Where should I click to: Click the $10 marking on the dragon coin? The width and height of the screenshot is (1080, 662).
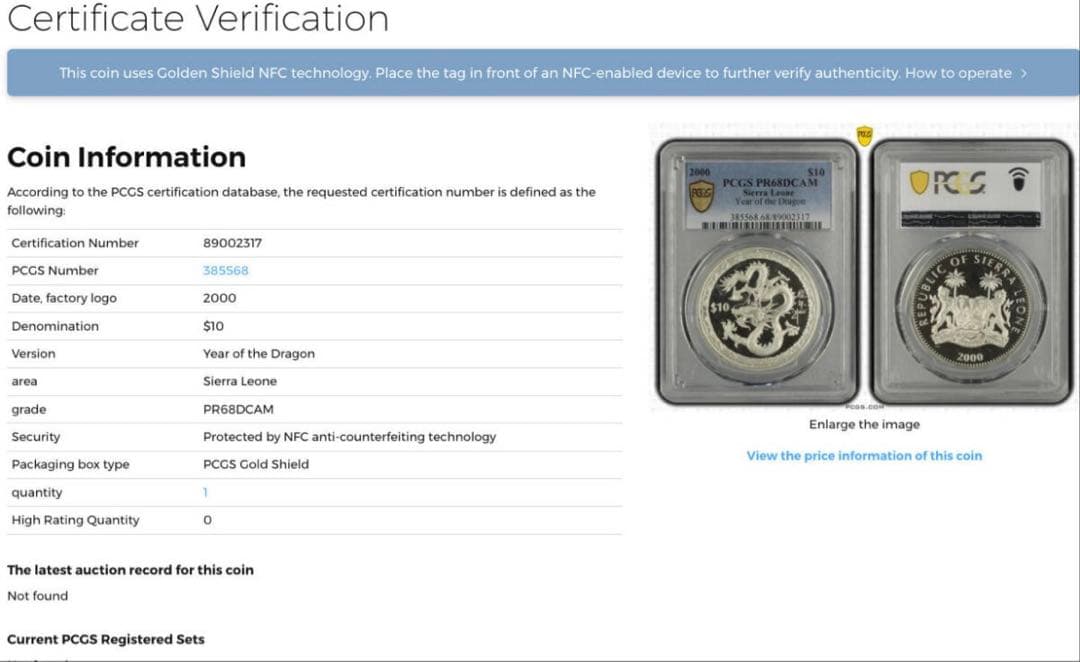[x=718, y=306]
